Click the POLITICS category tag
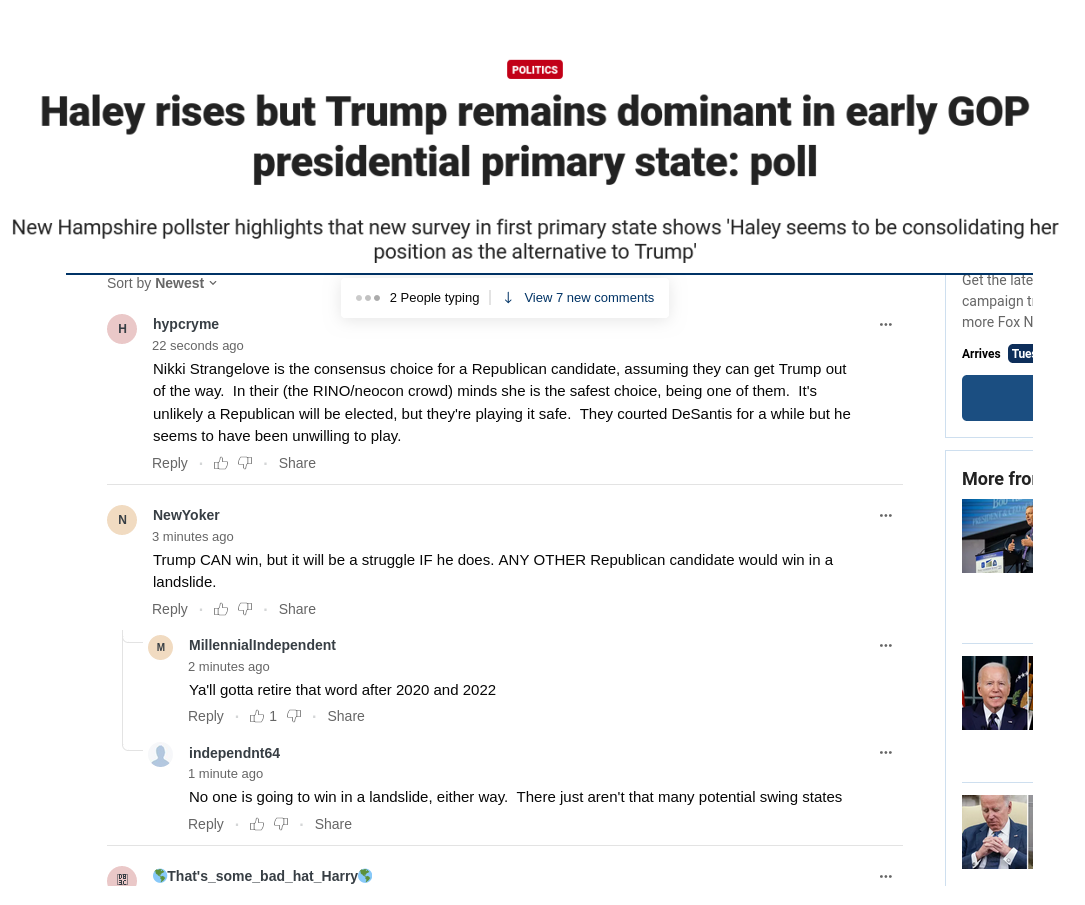 click(535, 70)
